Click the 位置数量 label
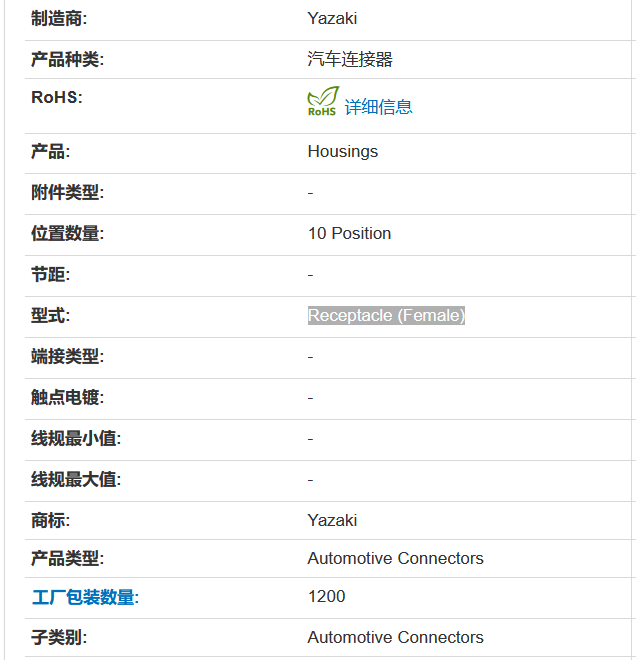The width and height of the screenshot is (636, 660). 67,234
